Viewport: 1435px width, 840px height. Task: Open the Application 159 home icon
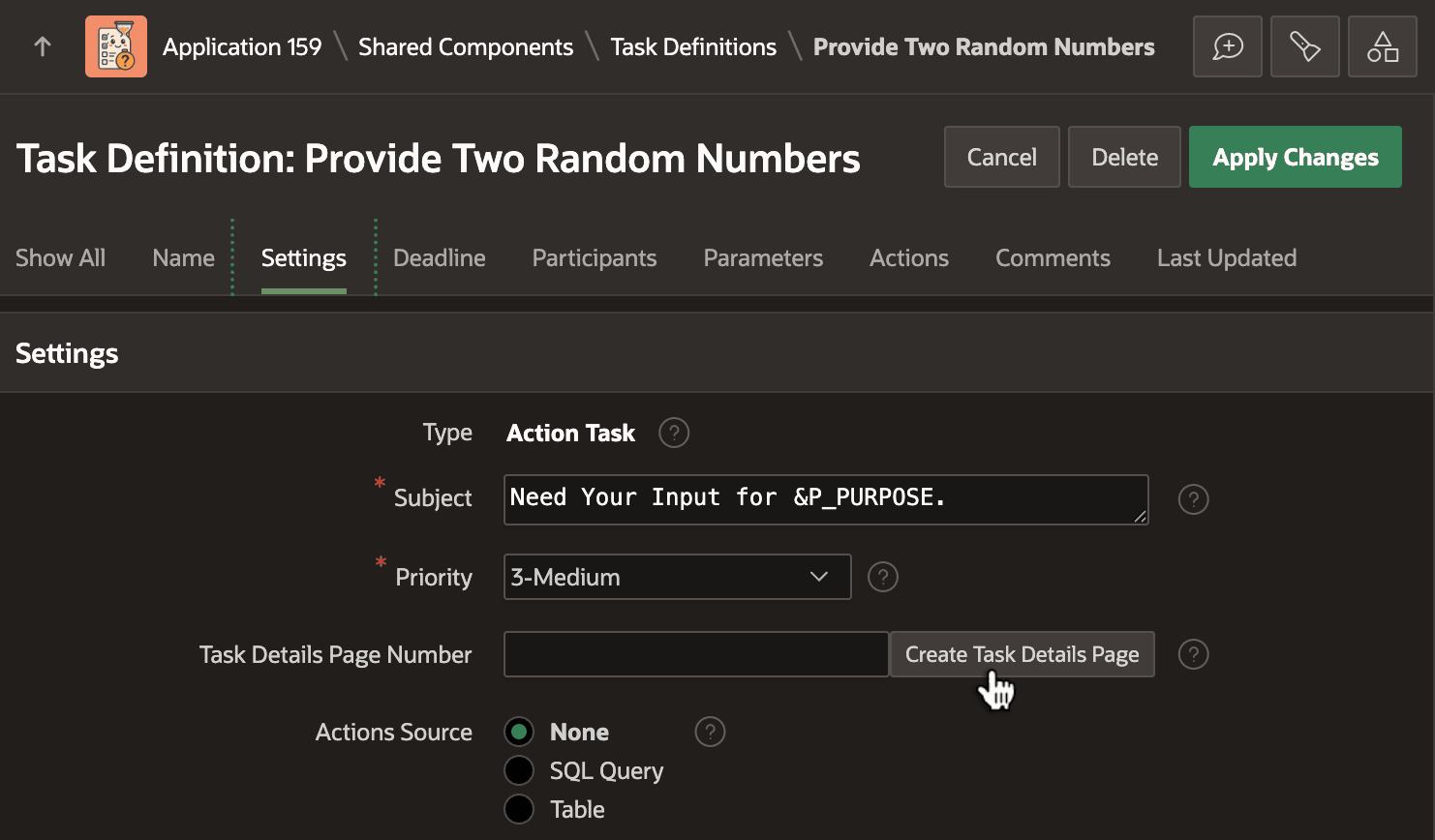(116, 46)
